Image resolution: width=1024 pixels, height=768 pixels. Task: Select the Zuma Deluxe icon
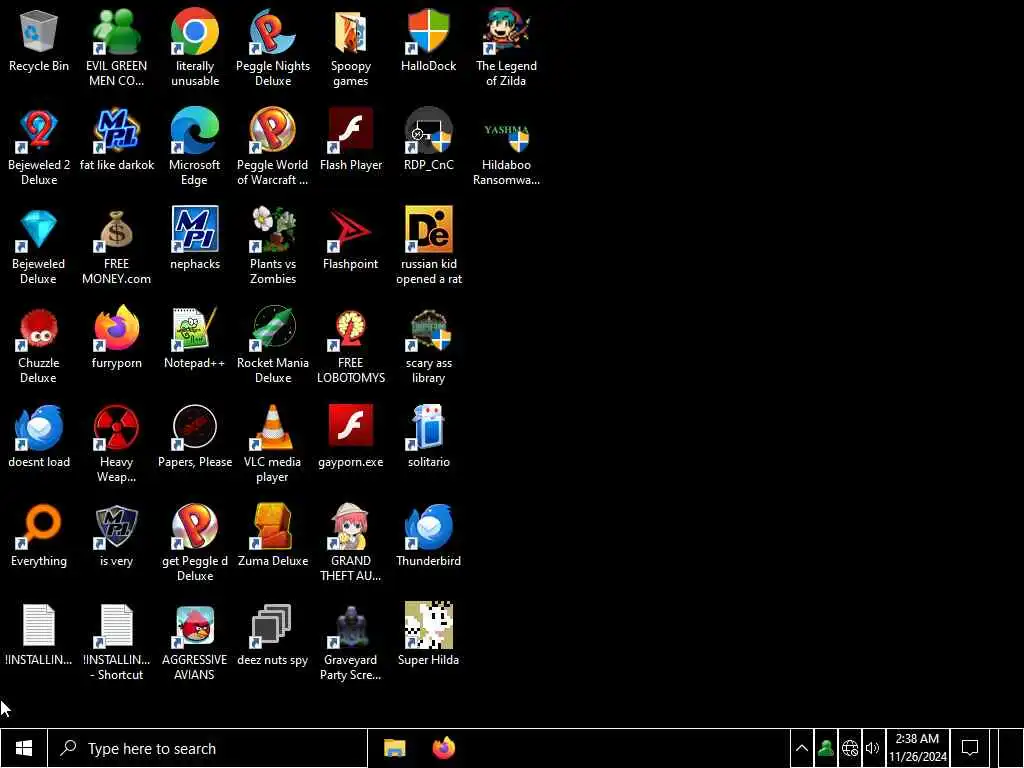coord(272,526)
